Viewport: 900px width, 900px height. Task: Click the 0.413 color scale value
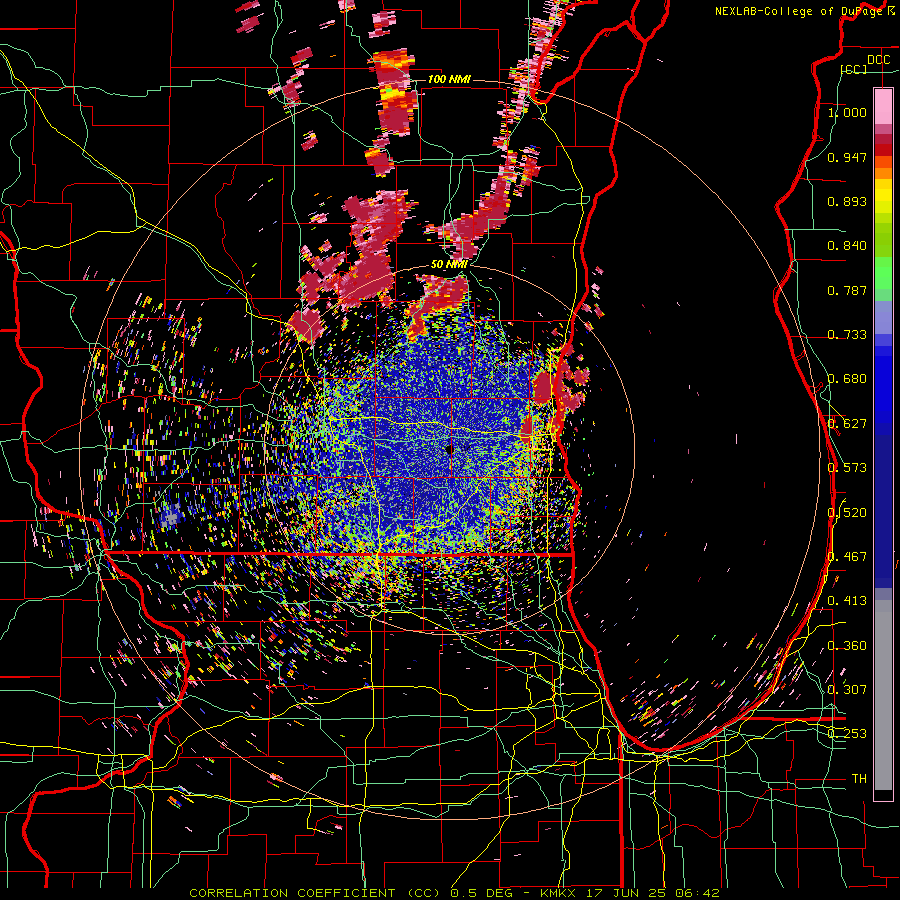coord(847,601)
